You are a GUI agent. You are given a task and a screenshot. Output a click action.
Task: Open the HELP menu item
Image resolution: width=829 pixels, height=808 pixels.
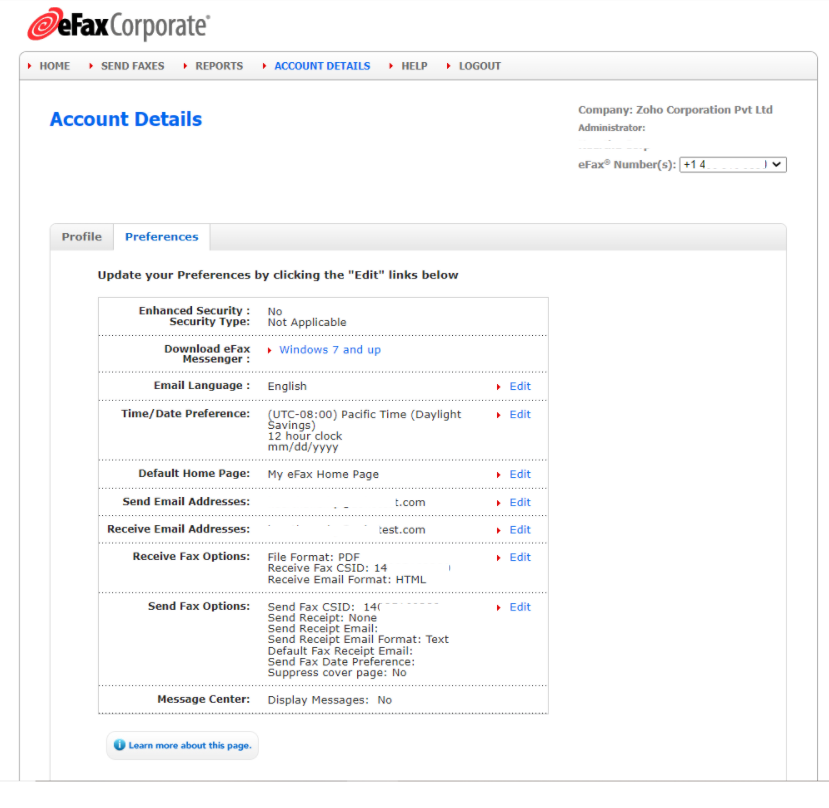(414, 66)
